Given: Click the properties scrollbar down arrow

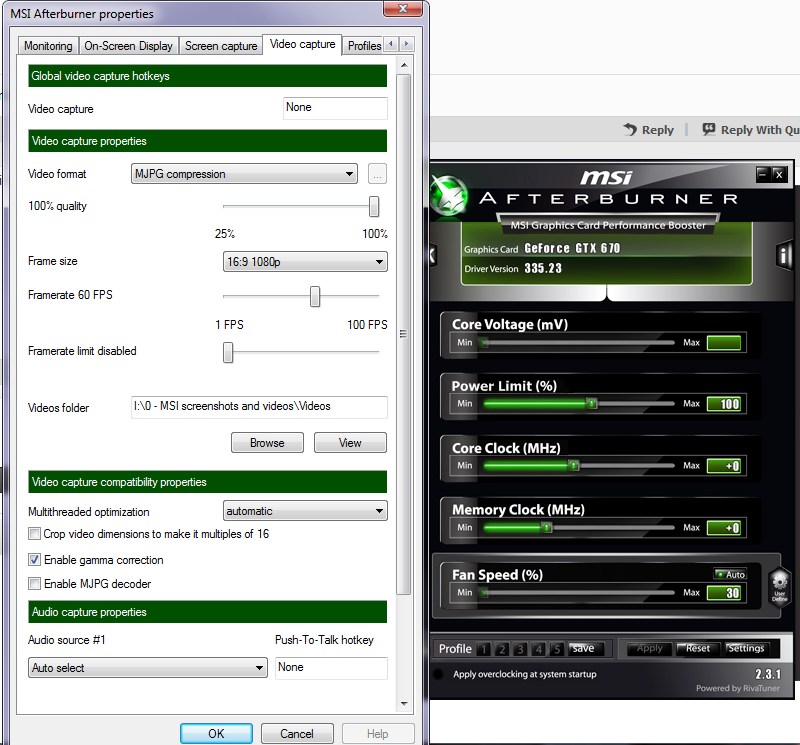Looking at the screenshot, I should click(404, 704).
